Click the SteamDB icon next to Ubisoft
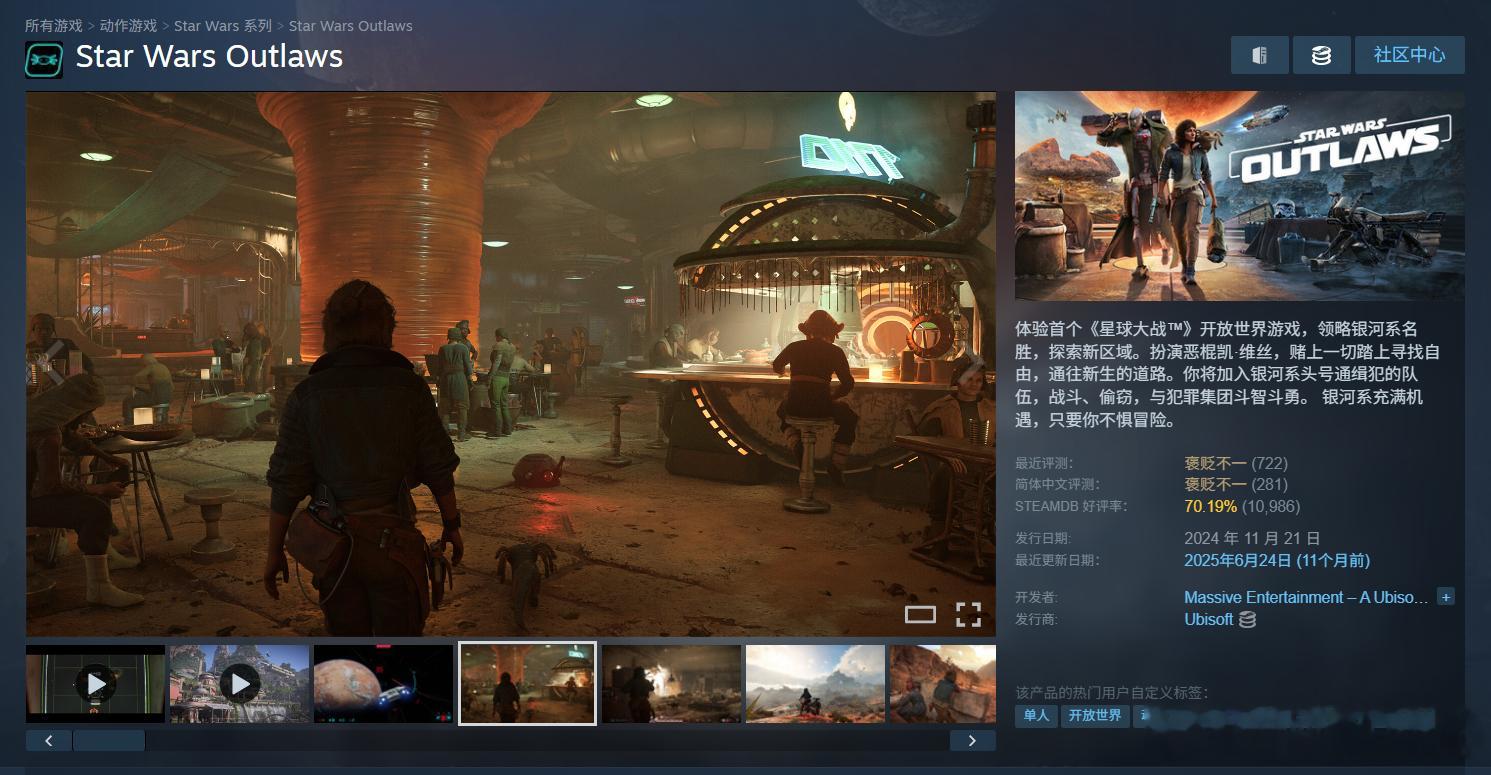 click(x=1247, y=619)
